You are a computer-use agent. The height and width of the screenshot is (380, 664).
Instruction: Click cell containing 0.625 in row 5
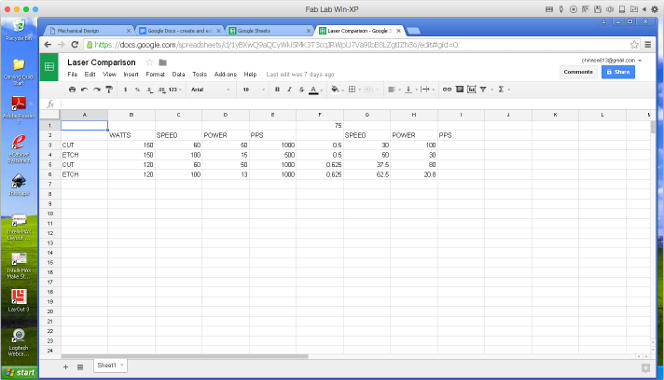(x=320, y=164)
